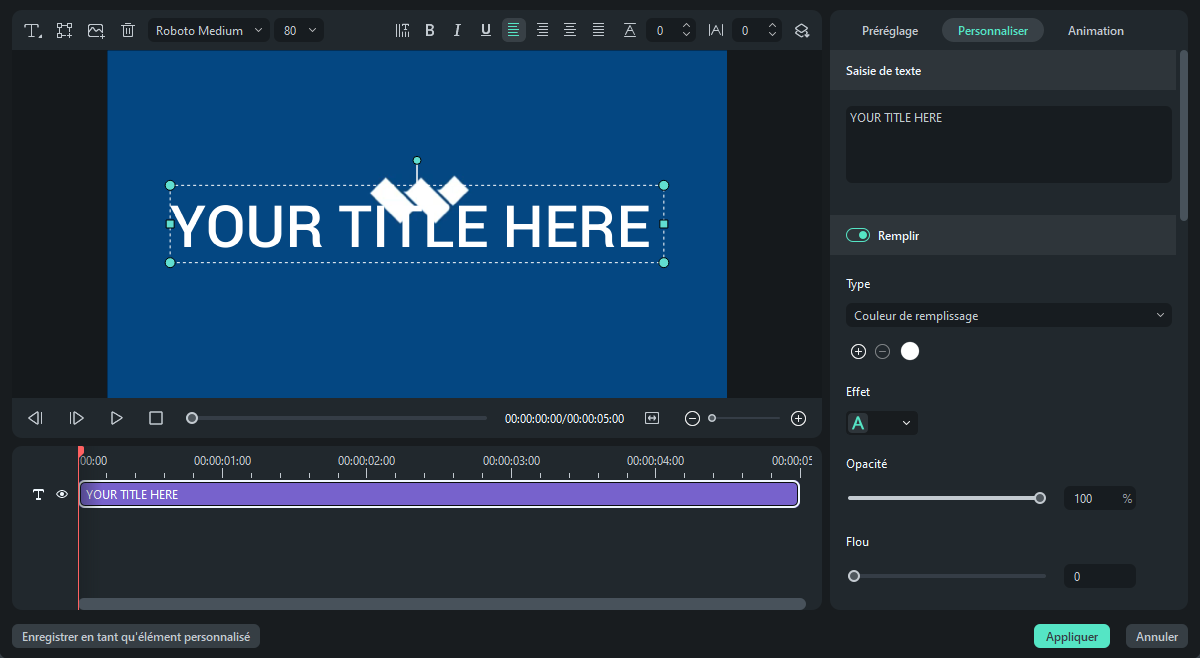Add a fill color with the plus icon

point(858,351)
